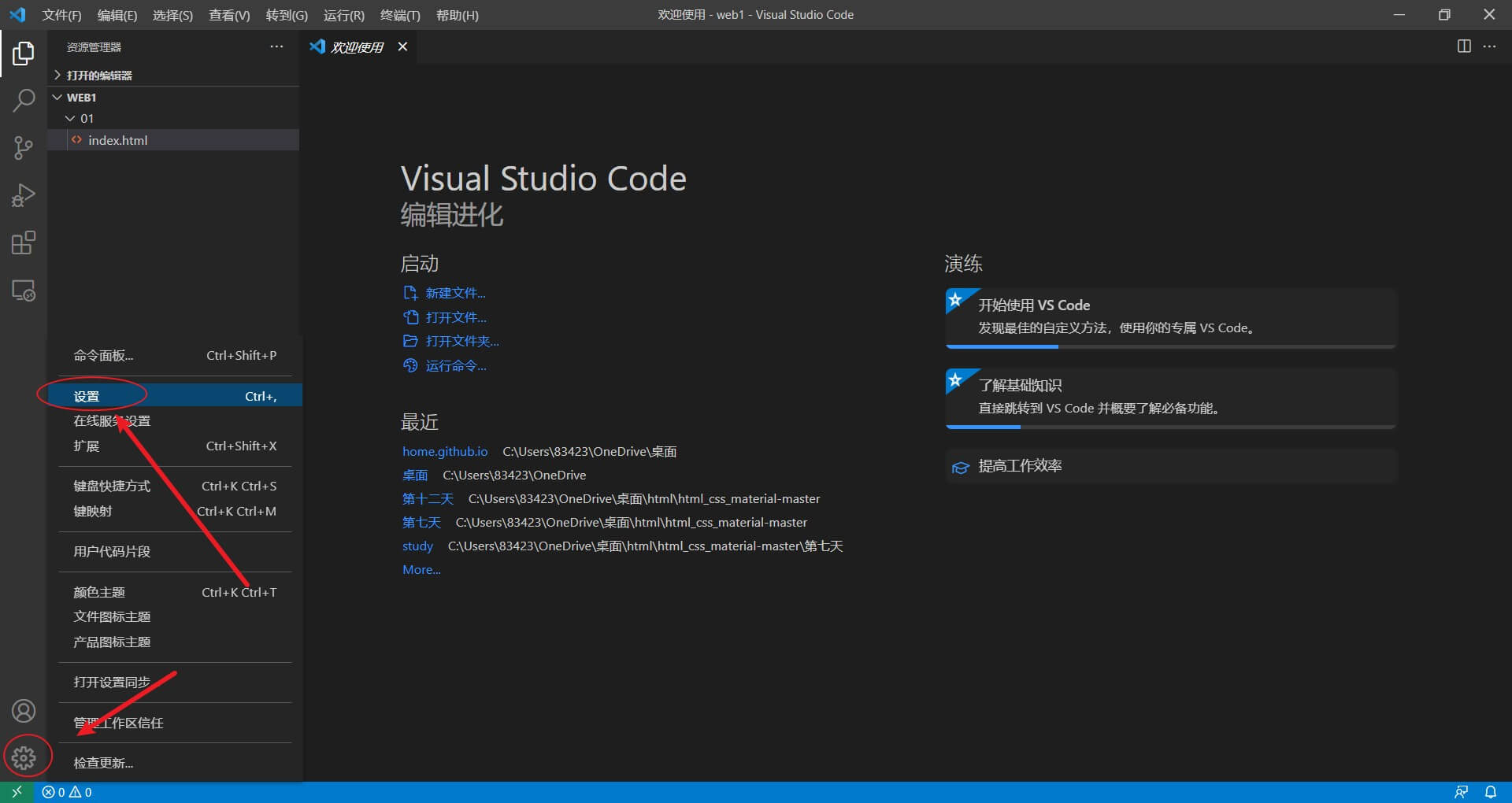Image resolution: width=1512 pixels, height=803 pixels.
Task: Open recent folder study
Action: pyautogui.click(x=417, y=546)
